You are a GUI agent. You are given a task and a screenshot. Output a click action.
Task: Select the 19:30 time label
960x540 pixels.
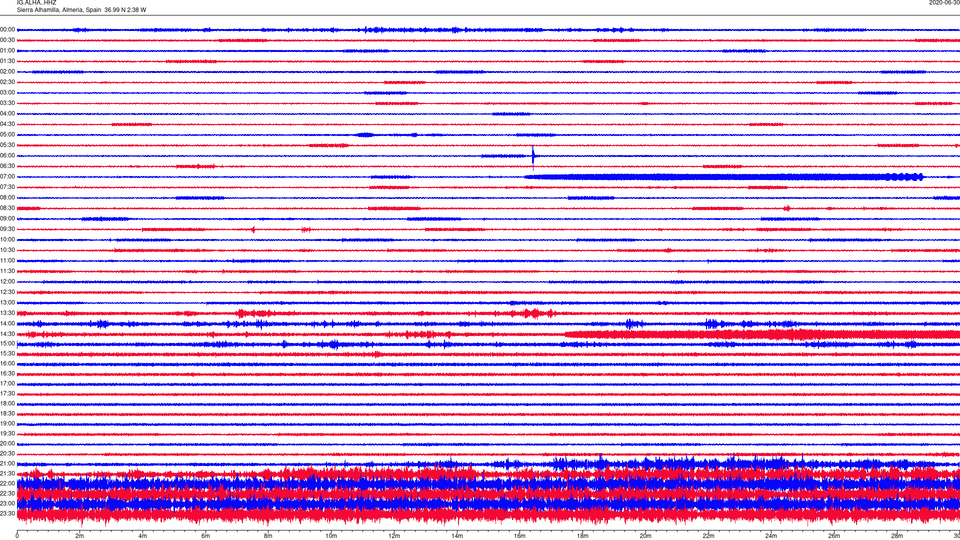pos(7,433)
